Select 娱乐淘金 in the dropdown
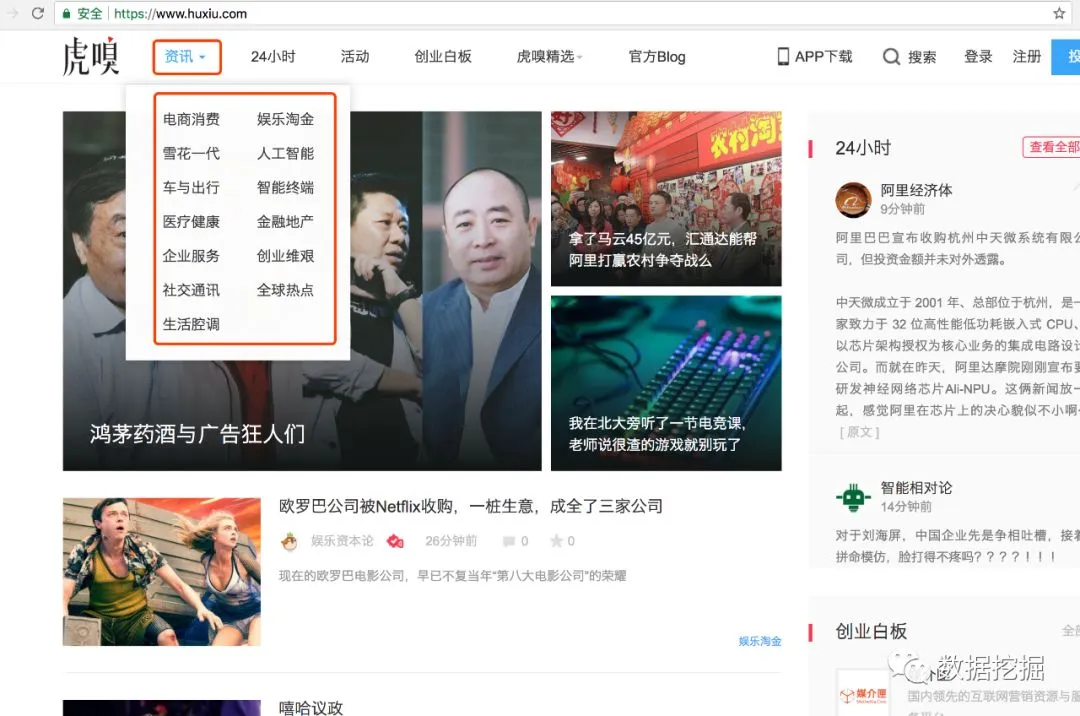This screenshot has width=1080, height=716. (x=285, y=119)
